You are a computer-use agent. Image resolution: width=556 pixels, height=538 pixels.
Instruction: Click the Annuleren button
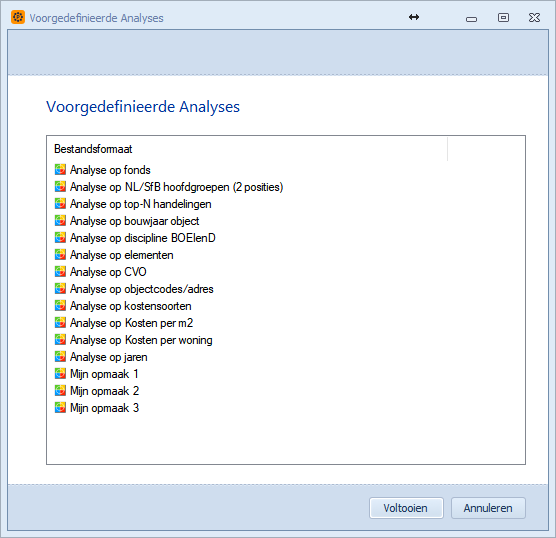pos(488,508)
